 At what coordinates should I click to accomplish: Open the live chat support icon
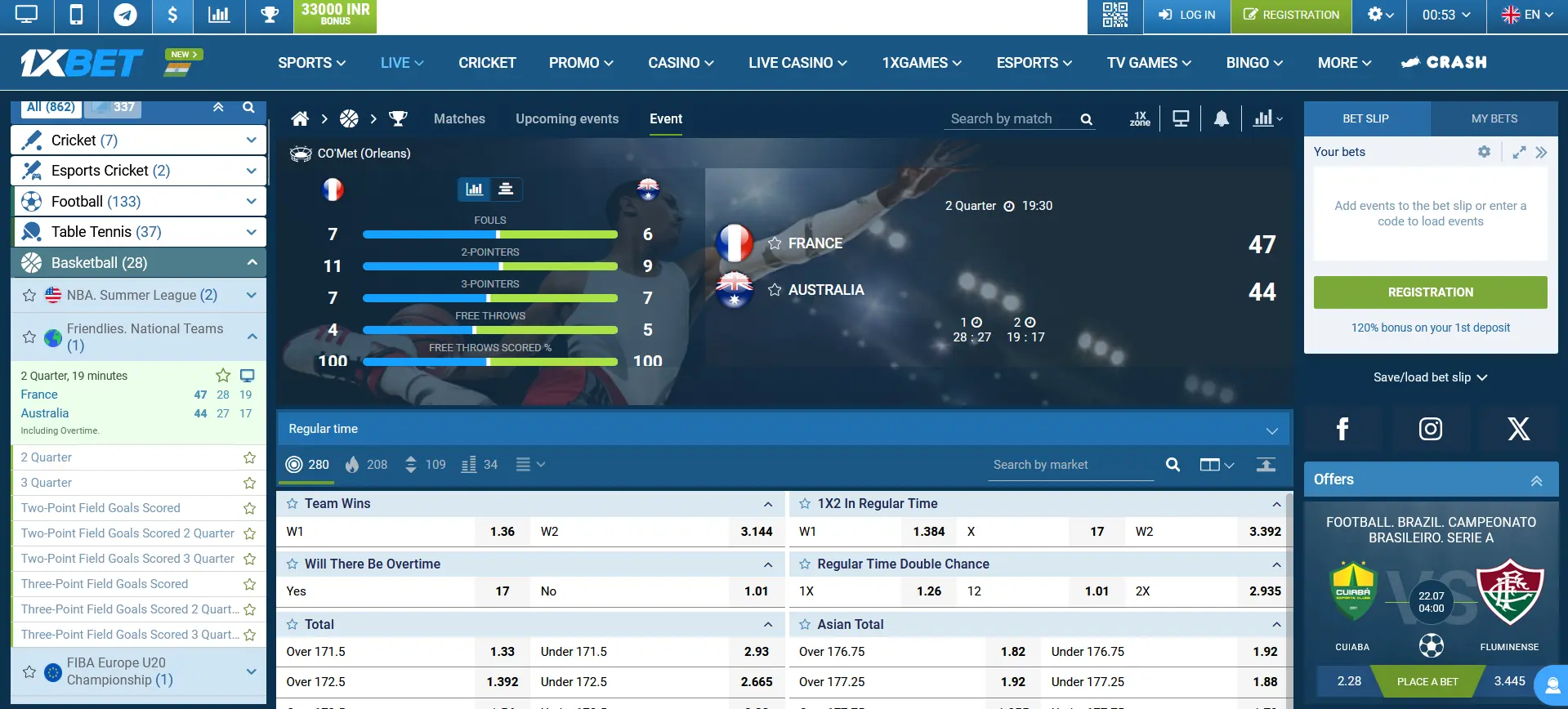[x=1553, y=685]
